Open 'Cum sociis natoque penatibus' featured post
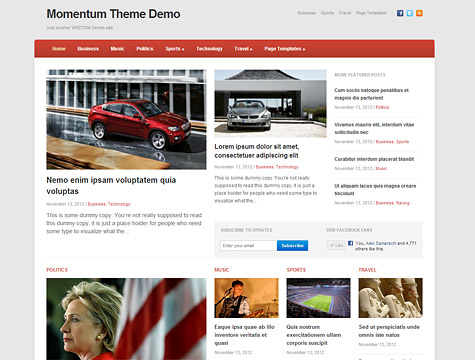The height and width of the screenshot is (360, 475). [x=371, y=94]
